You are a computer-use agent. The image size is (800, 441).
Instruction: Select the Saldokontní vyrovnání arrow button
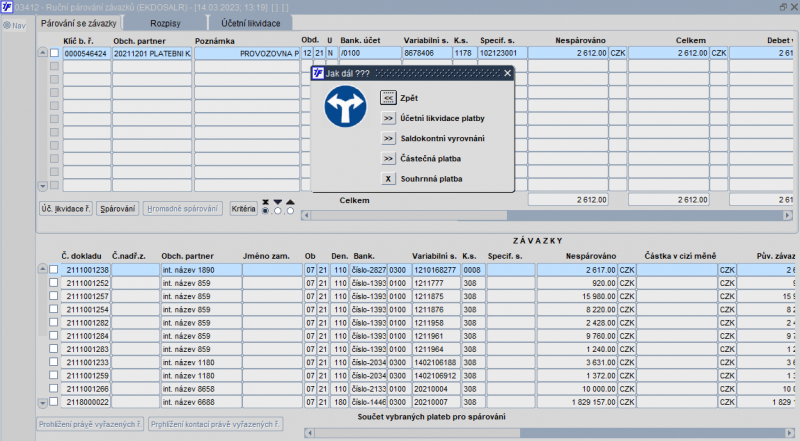pyautogui.click(x=388, y=138)
